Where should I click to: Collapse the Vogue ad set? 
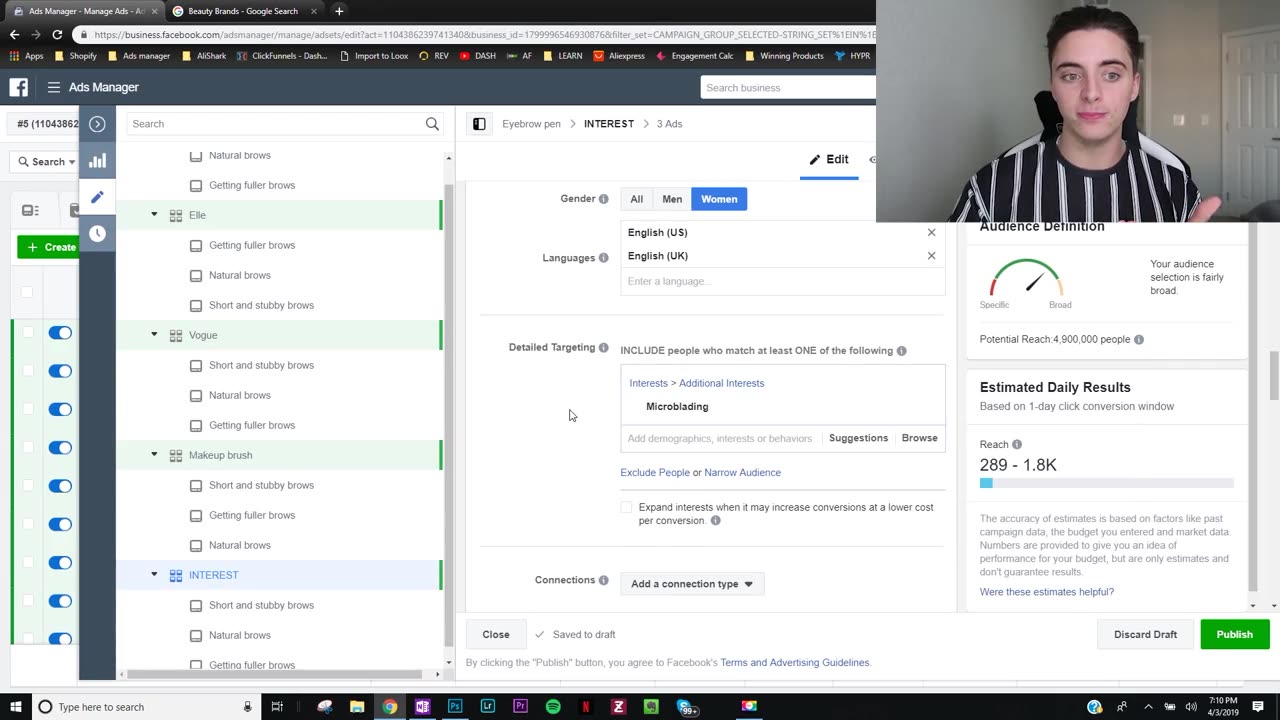pyautogui.click(x=154, y=335)
